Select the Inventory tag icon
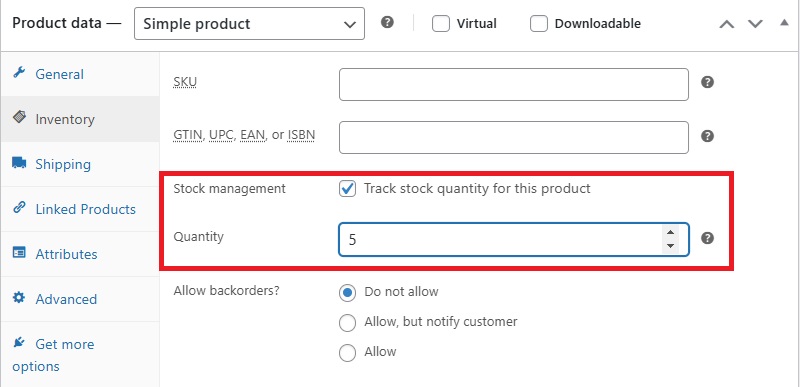 19,117
